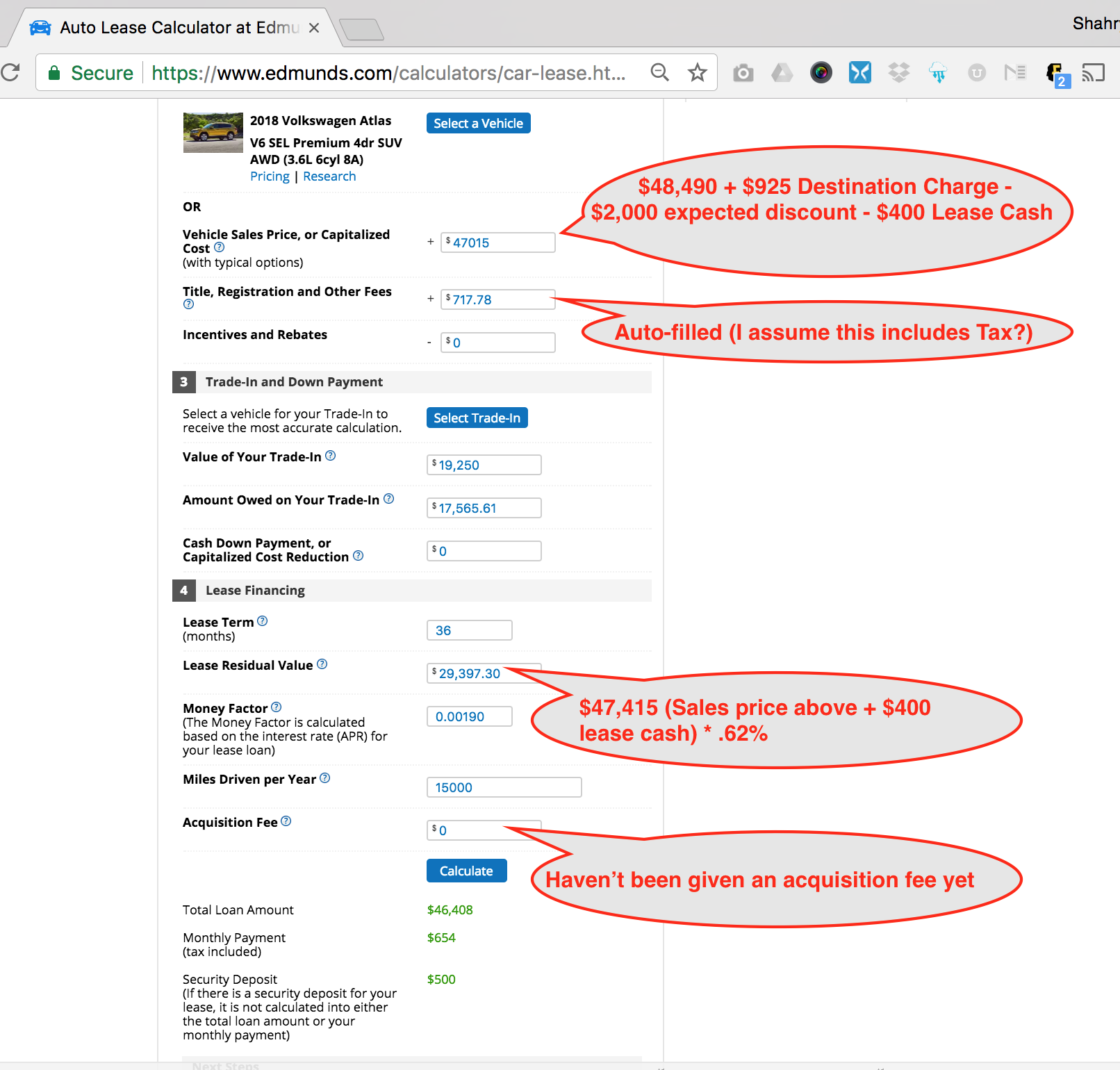Click the edmunds.com URL in the address bar
Image resolution: width=1120 pixels, height=1070 pixels.
point(388,73)
